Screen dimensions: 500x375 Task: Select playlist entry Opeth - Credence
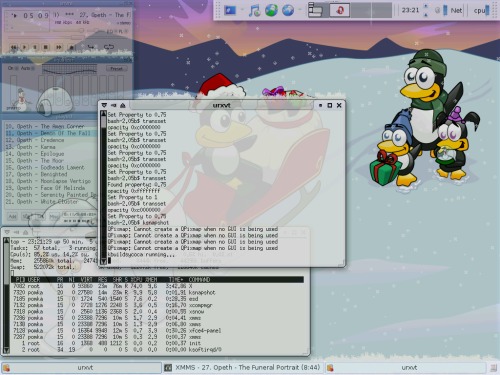tap(35, 140)
